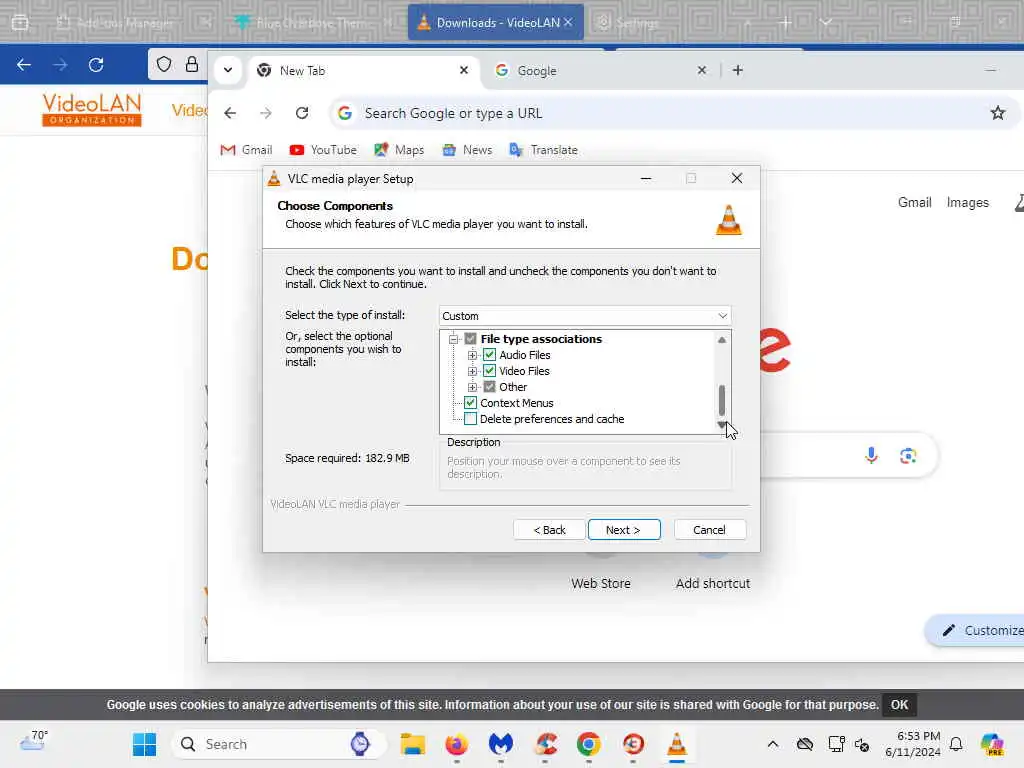Open Translate bookmark
This screenshot has height=768, width=1024.
(543, 150)
